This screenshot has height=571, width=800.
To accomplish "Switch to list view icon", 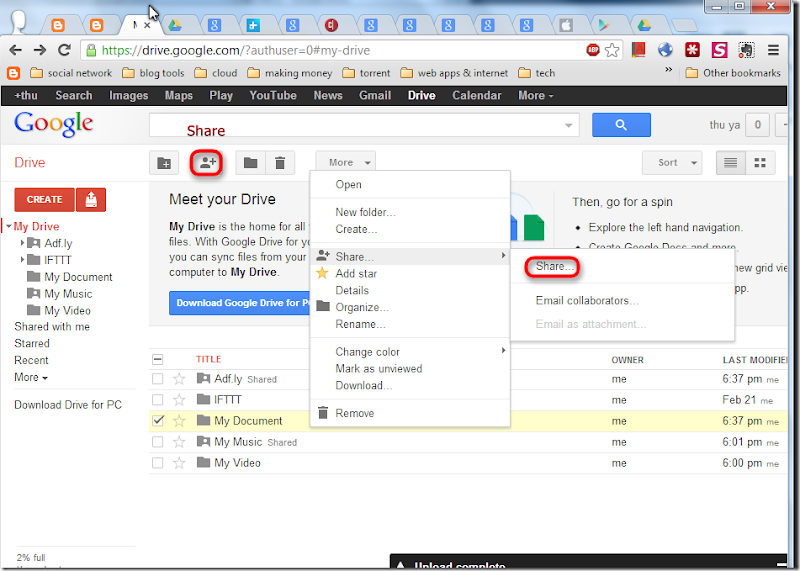I will click(731, 163).
